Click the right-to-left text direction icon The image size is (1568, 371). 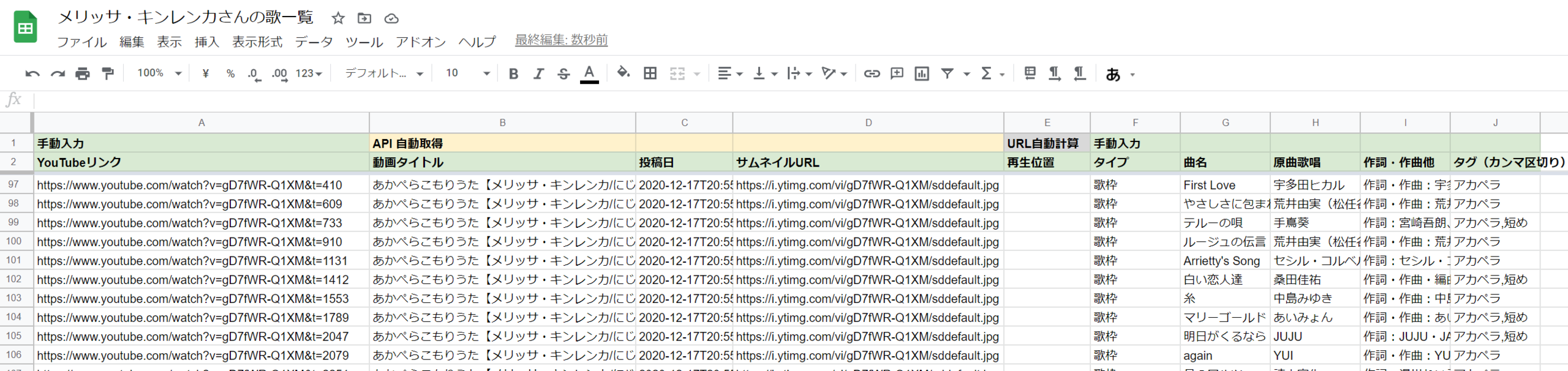(x=1079, y=73)
